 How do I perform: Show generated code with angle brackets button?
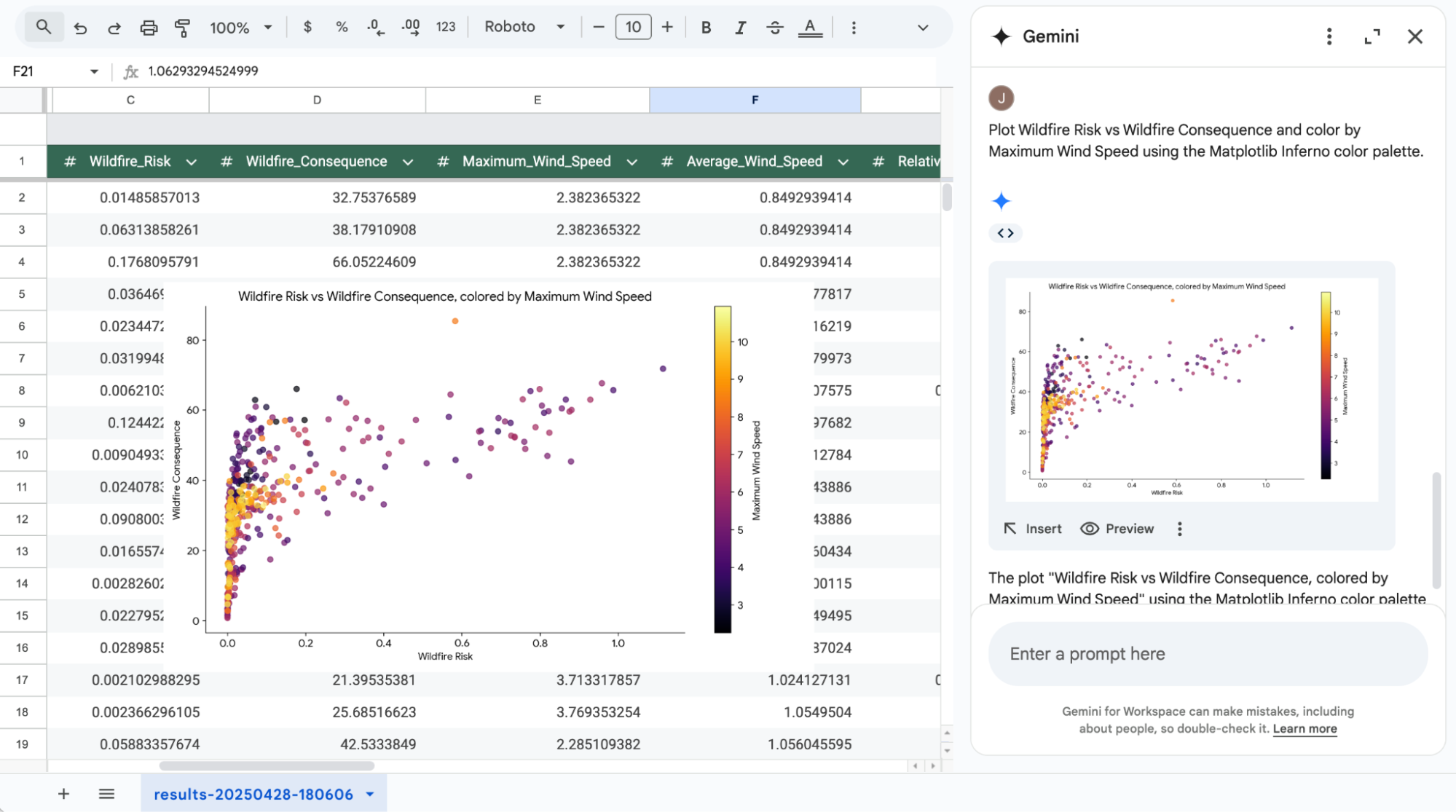(1005, 233)
